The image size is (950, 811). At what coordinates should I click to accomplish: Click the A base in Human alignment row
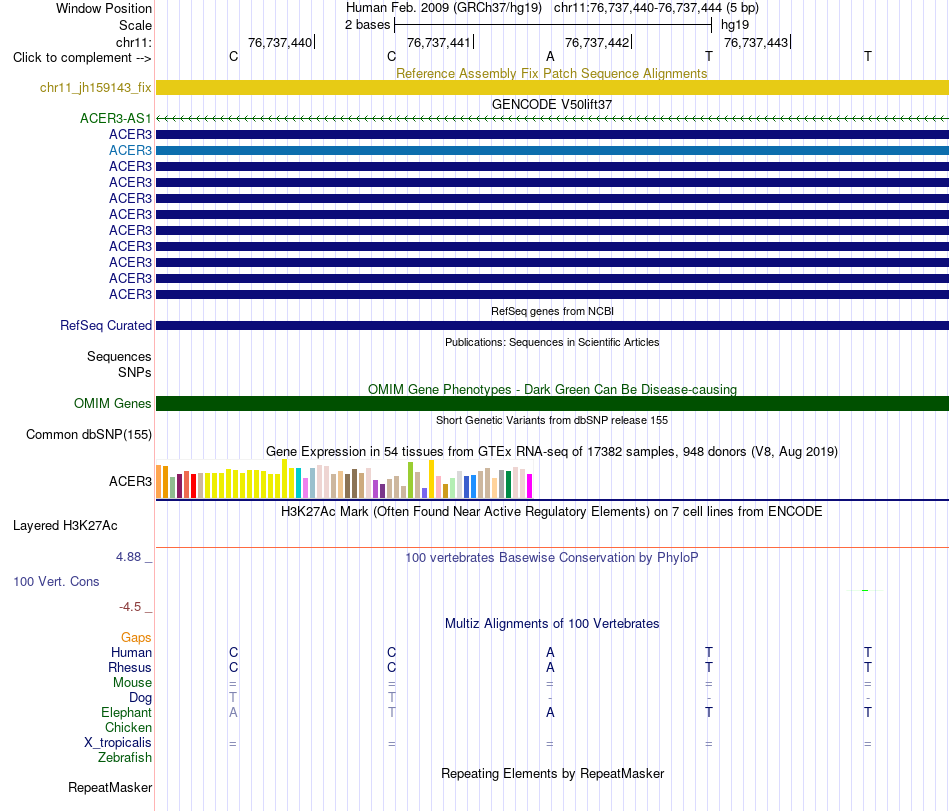(550, 652)
